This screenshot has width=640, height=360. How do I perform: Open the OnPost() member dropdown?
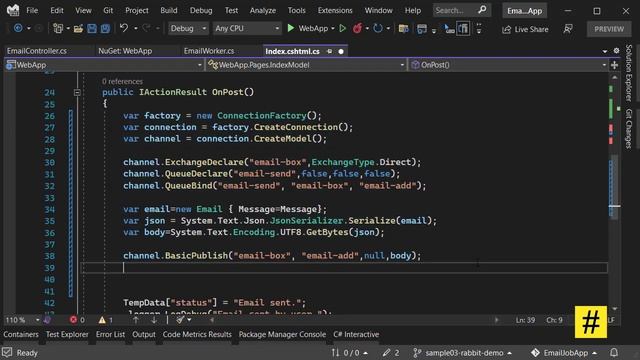coord(508,65)
